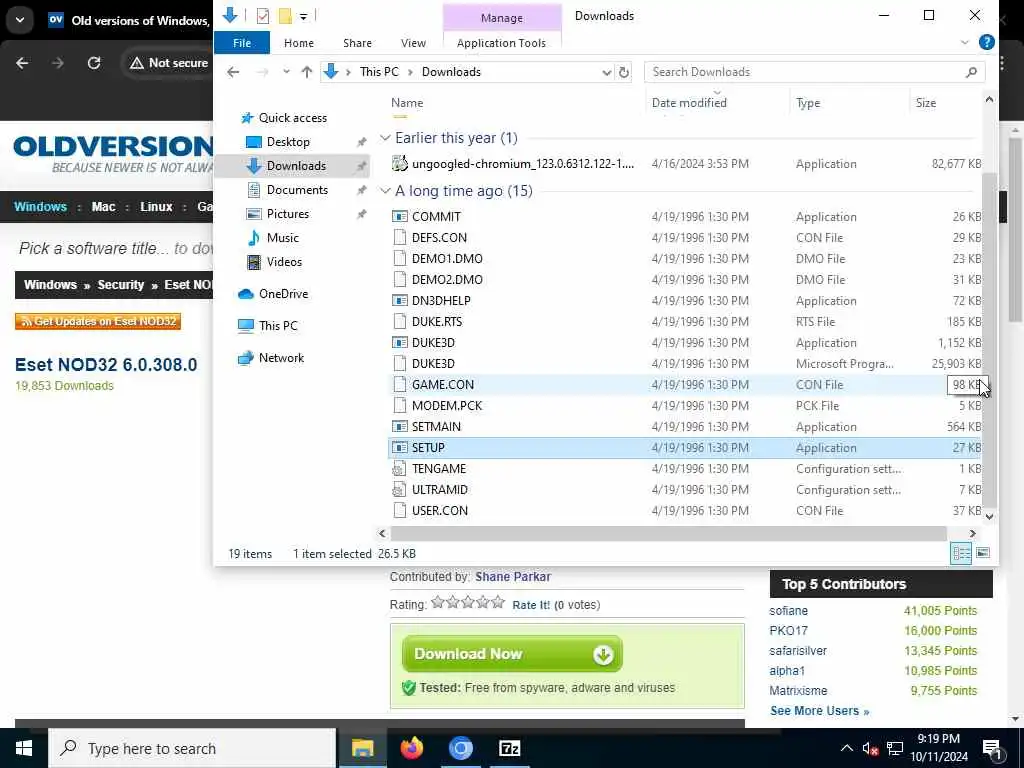Open Mac category on OldVersion site
Viewport: 1024px width, 768px height.
click(x=103, y=206)
